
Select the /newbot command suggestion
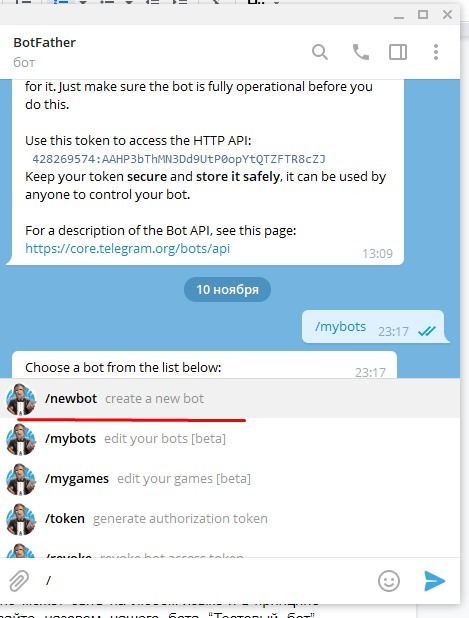(x=230, y=398)
